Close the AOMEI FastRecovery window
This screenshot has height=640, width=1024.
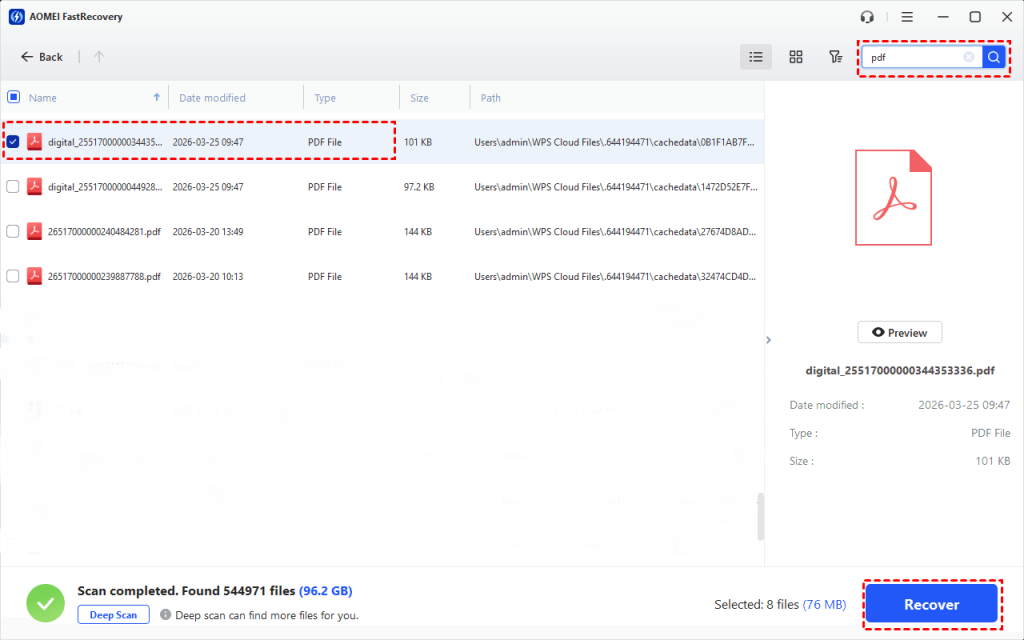point(1007,17)
